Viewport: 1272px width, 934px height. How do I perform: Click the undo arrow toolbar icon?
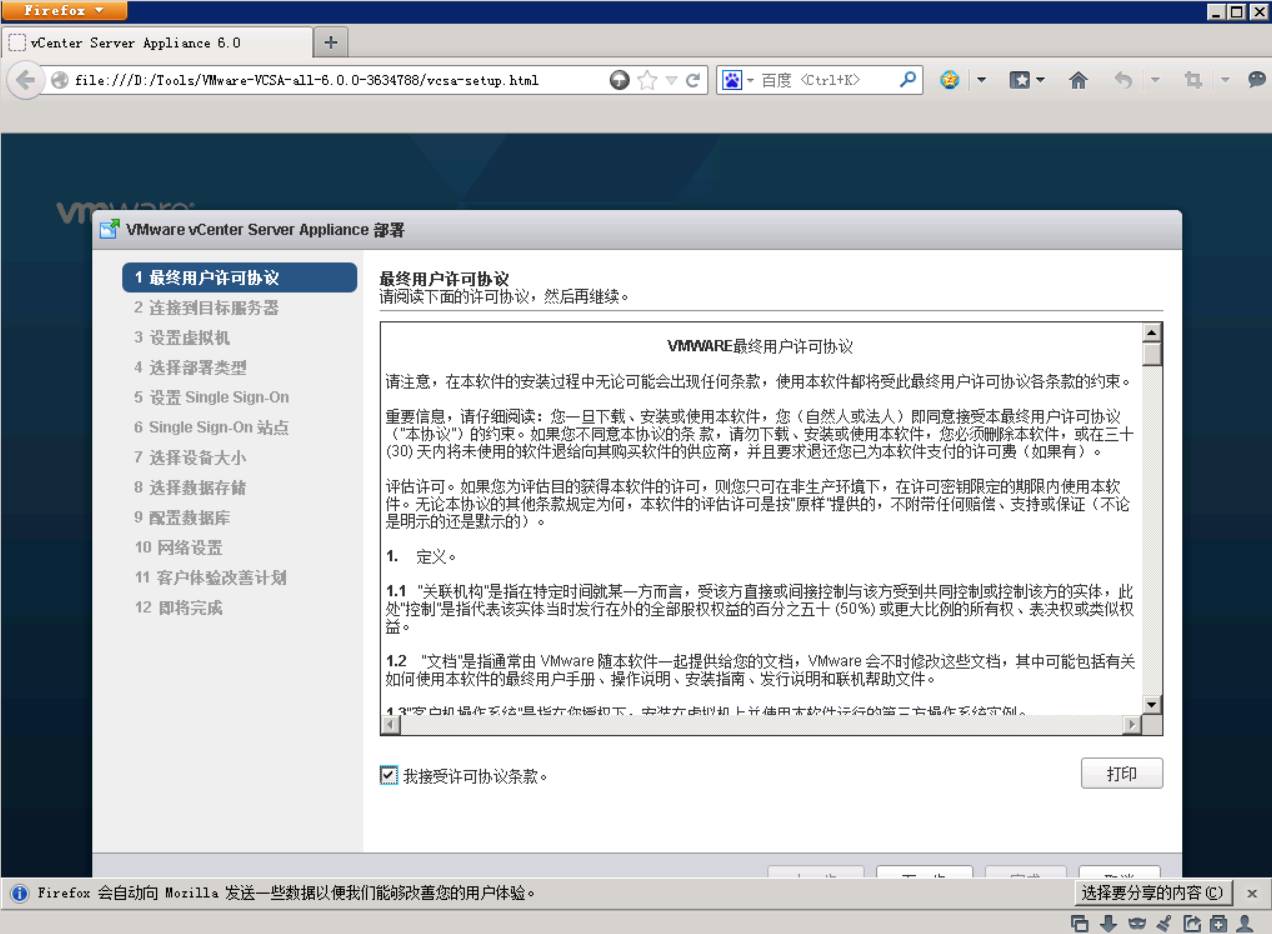[x=1122, y=80]
